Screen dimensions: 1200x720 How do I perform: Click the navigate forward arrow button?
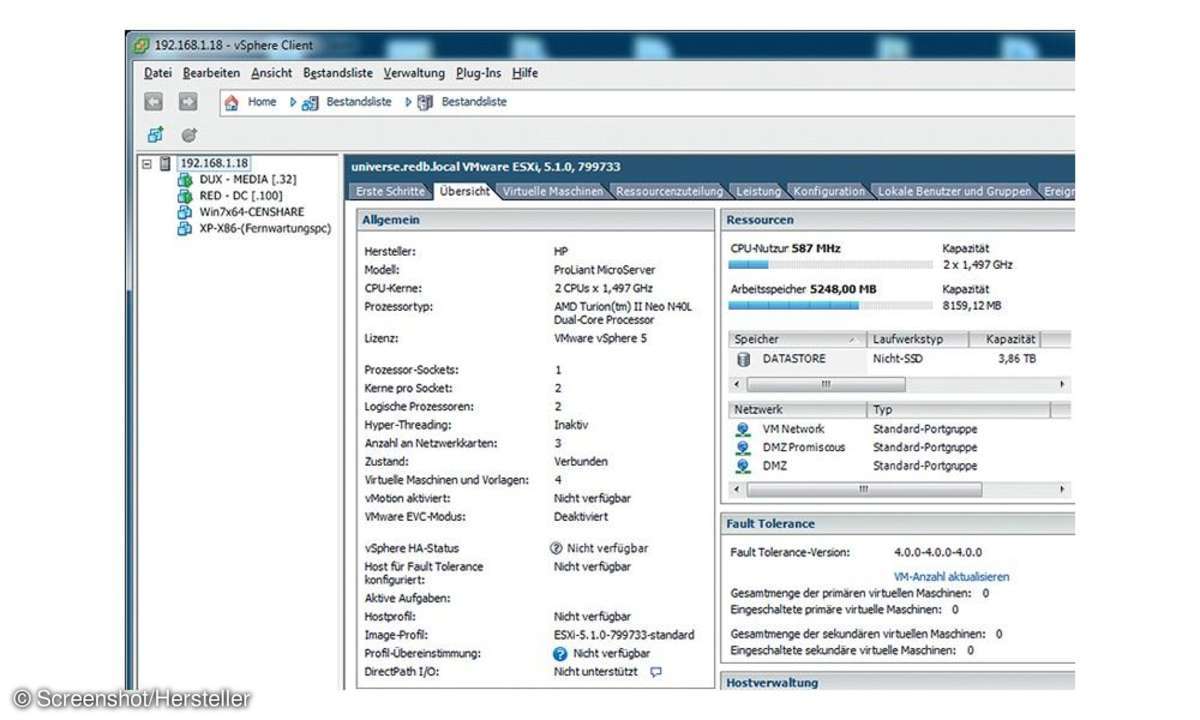coord(187,102)
